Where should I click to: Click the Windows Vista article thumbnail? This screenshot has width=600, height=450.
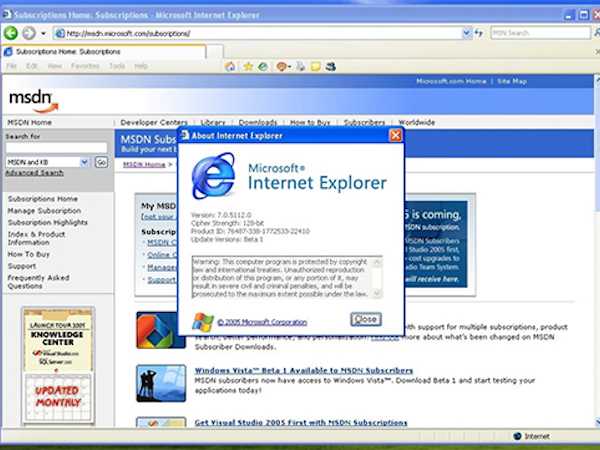pyautogui.click(x=161, y=383)
